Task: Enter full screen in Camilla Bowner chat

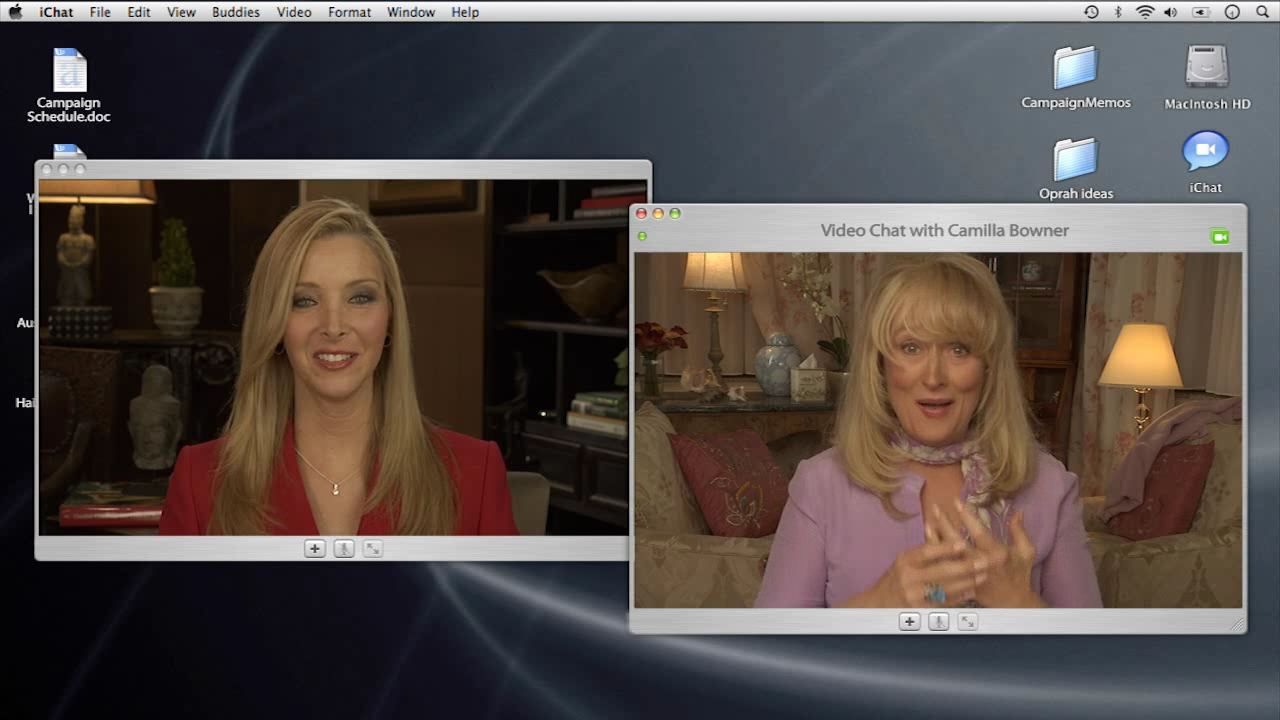Action: [967, 621]
